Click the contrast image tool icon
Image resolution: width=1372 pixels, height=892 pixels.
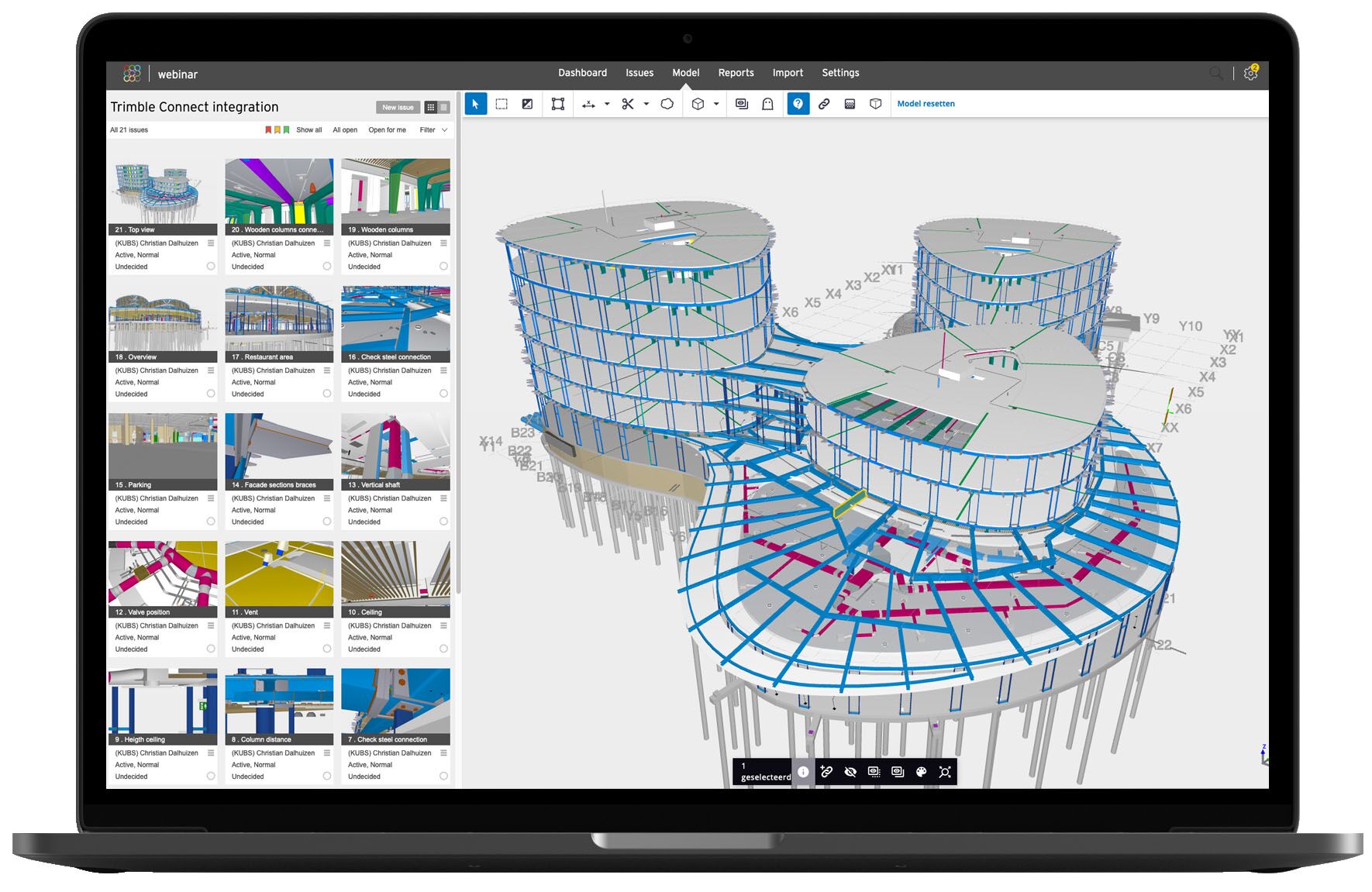pyautogui.click(x=527, y=104)
